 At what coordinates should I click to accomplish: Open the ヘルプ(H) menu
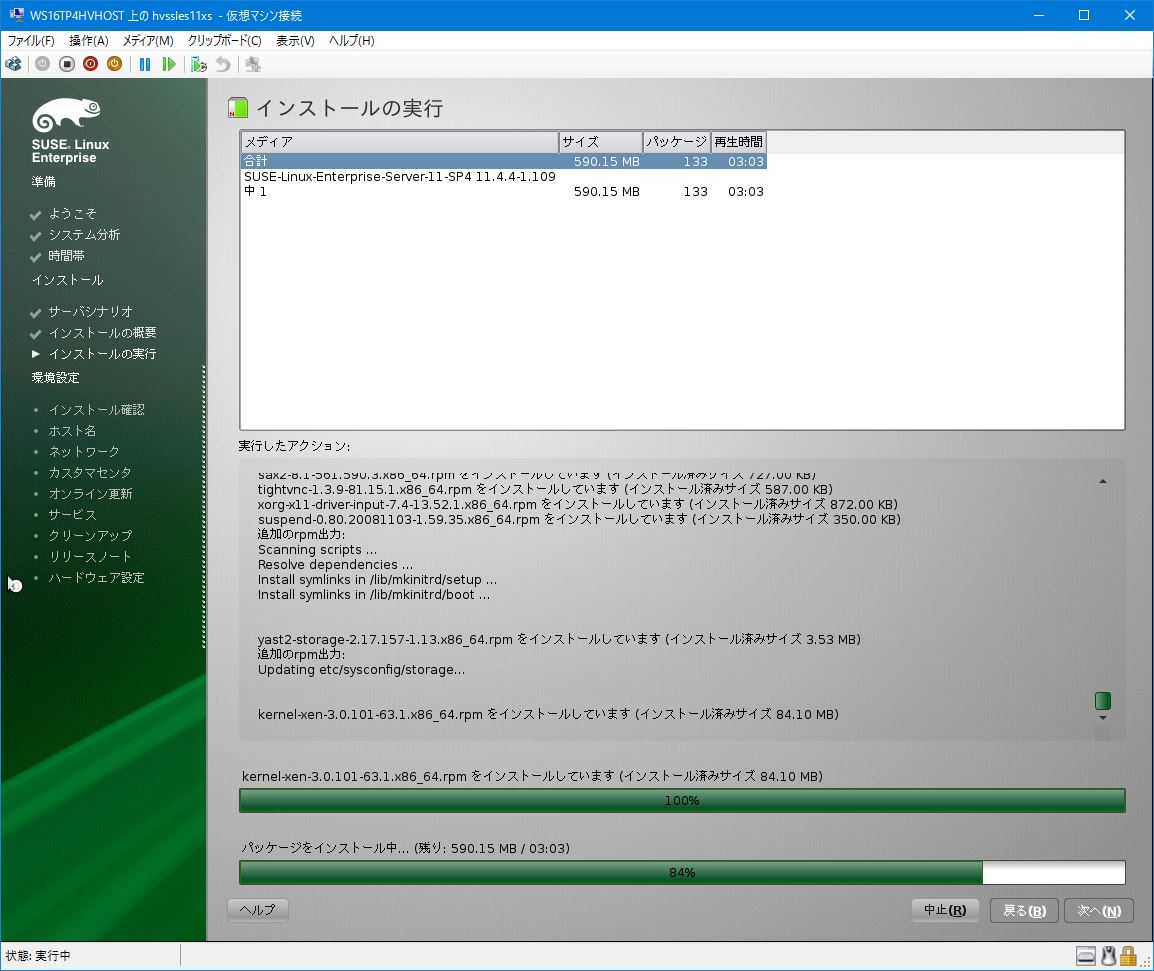[x=352, y=40]
